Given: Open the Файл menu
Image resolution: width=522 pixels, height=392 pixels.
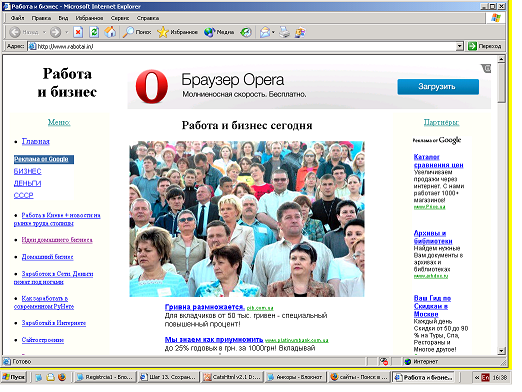Looking at the screenshot, I should 17,18.
